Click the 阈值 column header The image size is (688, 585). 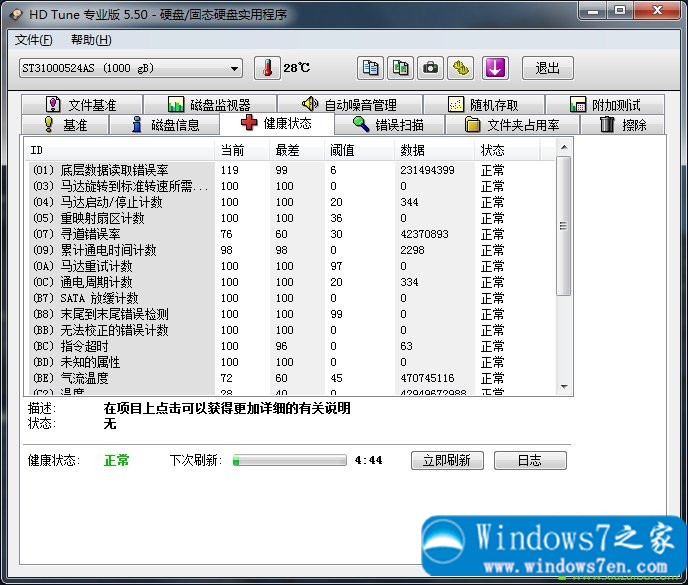pyautogui.click(x=341, y=150)
